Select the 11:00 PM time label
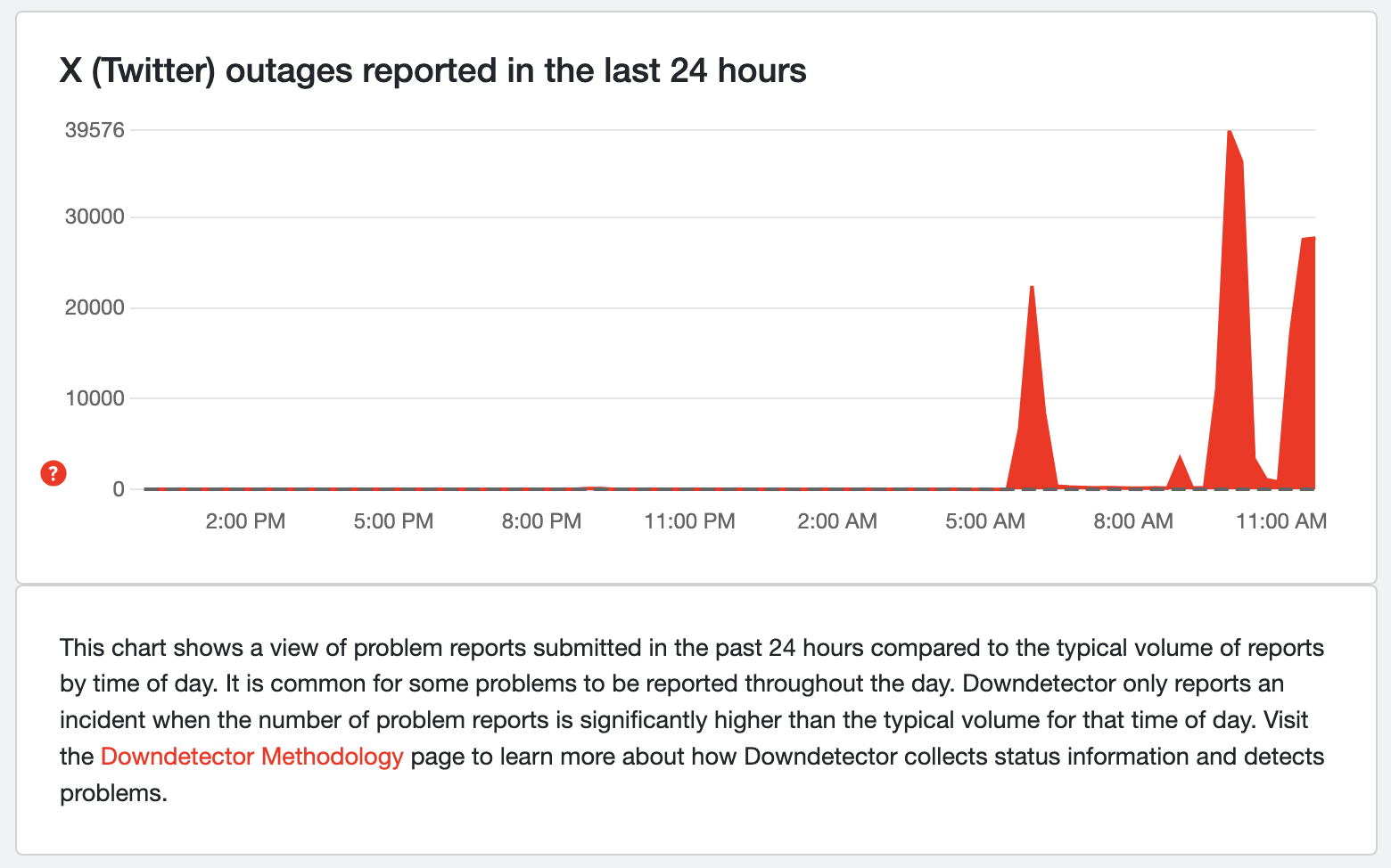Screen dimensions: 1391x868 (x=689, y=521)
